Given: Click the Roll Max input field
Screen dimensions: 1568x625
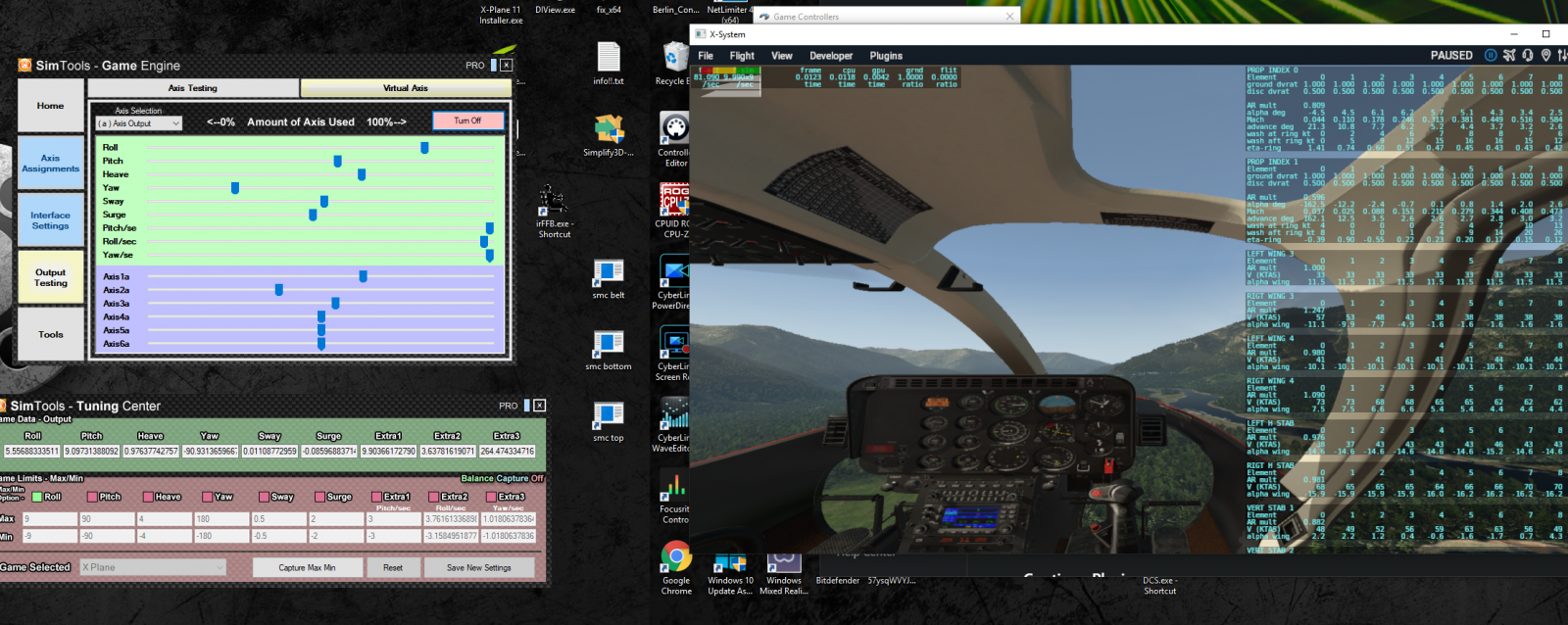Looking at the screenshot, I should pos(49,519).
